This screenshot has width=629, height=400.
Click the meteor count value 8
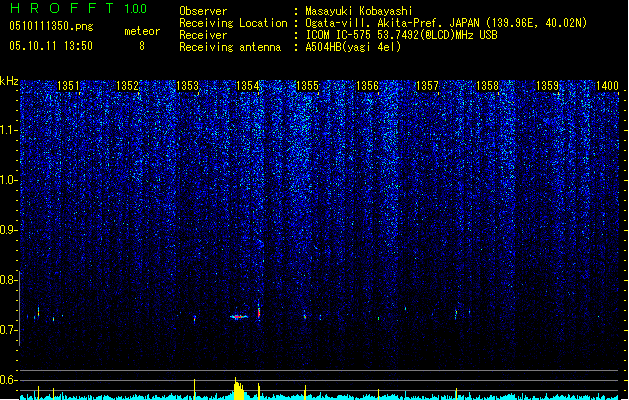142,46
